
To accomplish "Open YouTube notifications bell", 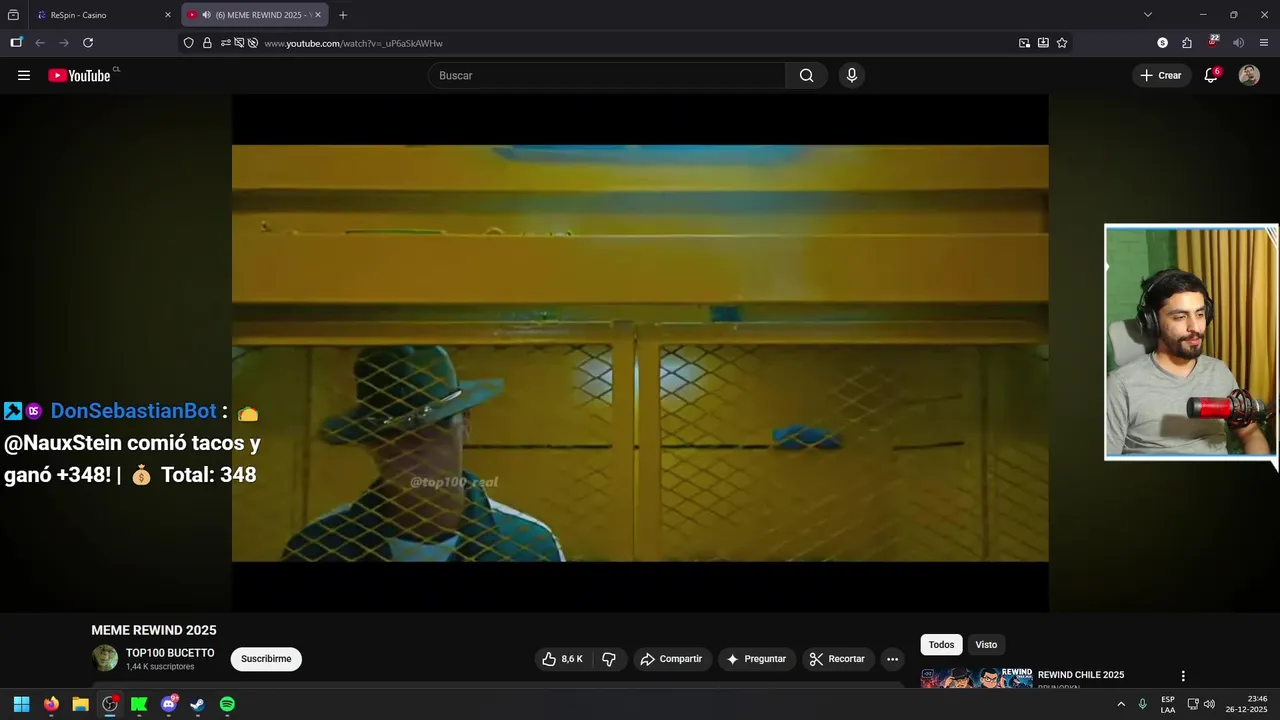I will click(x=1211, y=75).
